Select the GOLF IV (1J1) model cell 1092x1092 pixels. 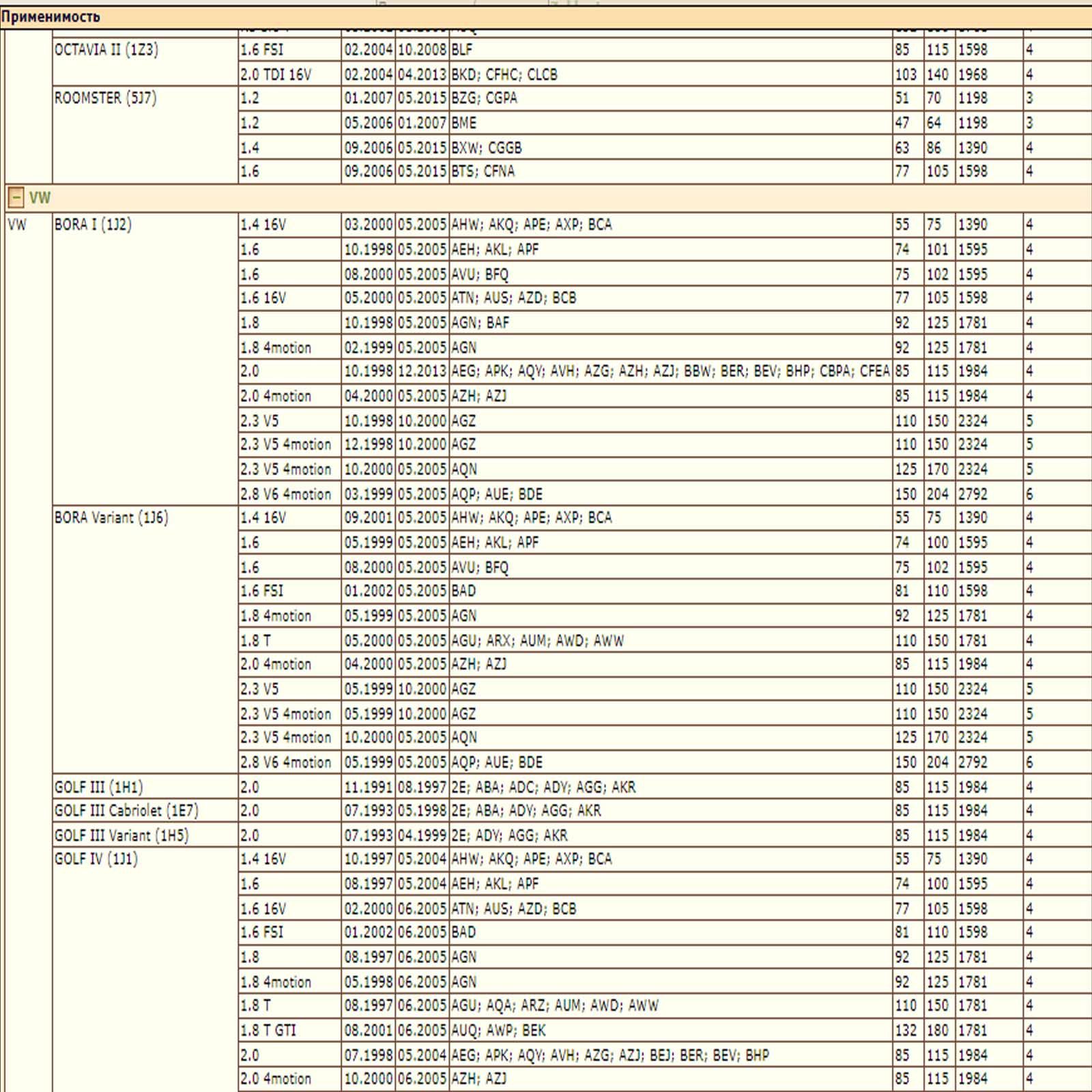[96, 859]
